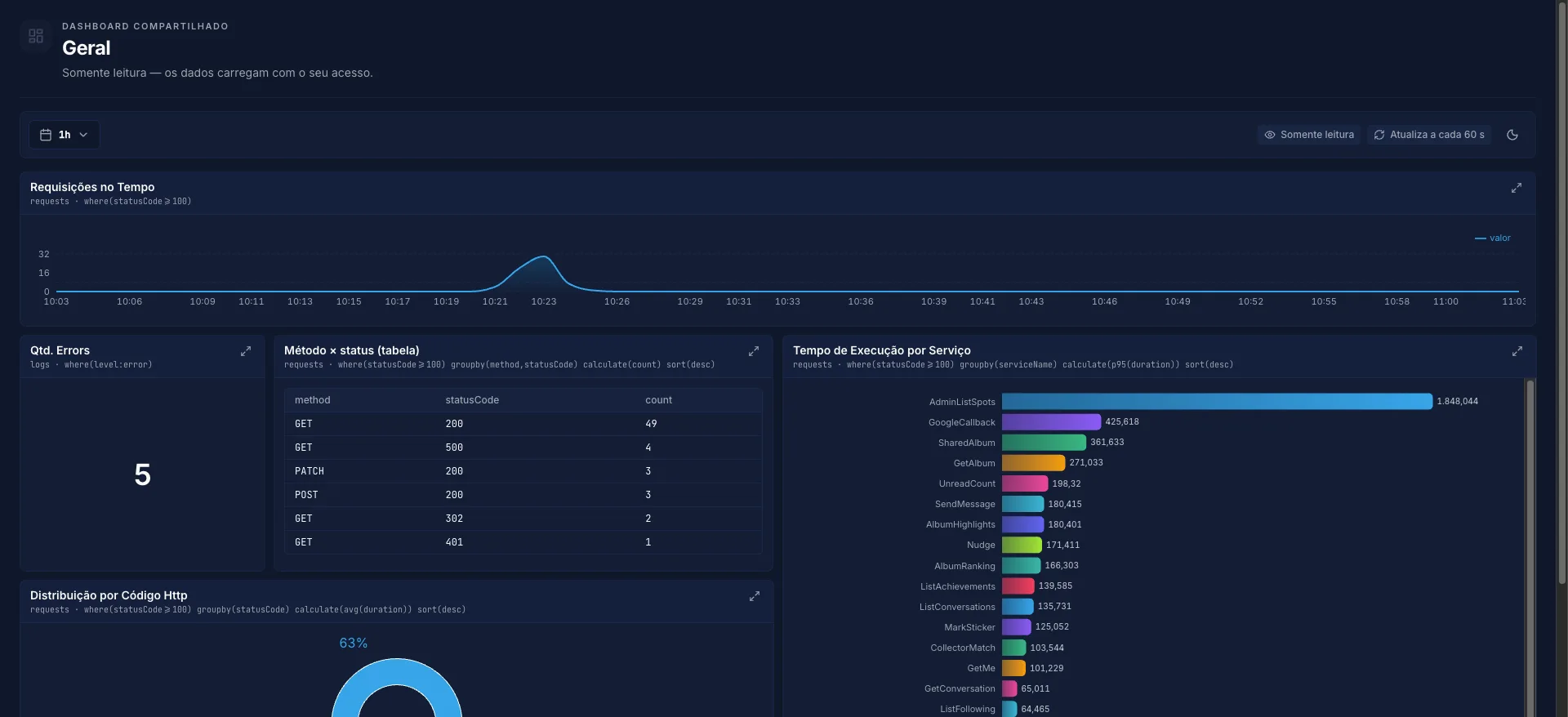Click the SharedAlbum green bar
The height and width of the screenshot is (717, 1568).
[x=1044, y=442]
